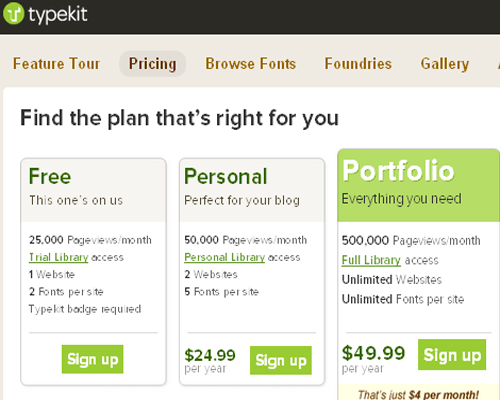Go to Browse Fonts
The height and width of the screenshot is (400, 500).
click(x=250, y=64)
